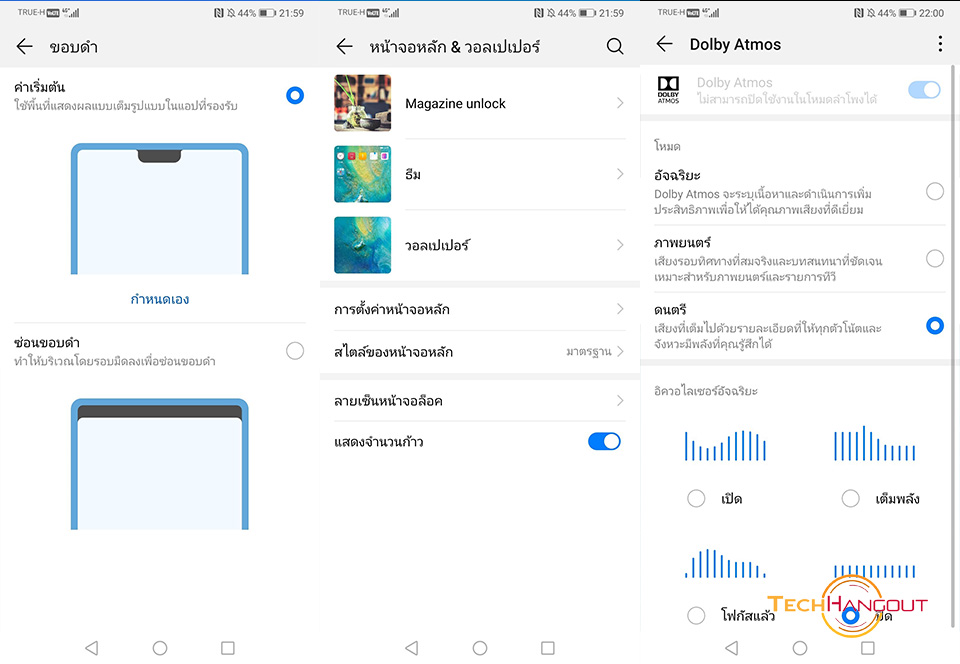Open search on หน้าจอหลัก & วอลเปเปอร์ screen
The image size is (960, 664).
(x=615, y=47)
